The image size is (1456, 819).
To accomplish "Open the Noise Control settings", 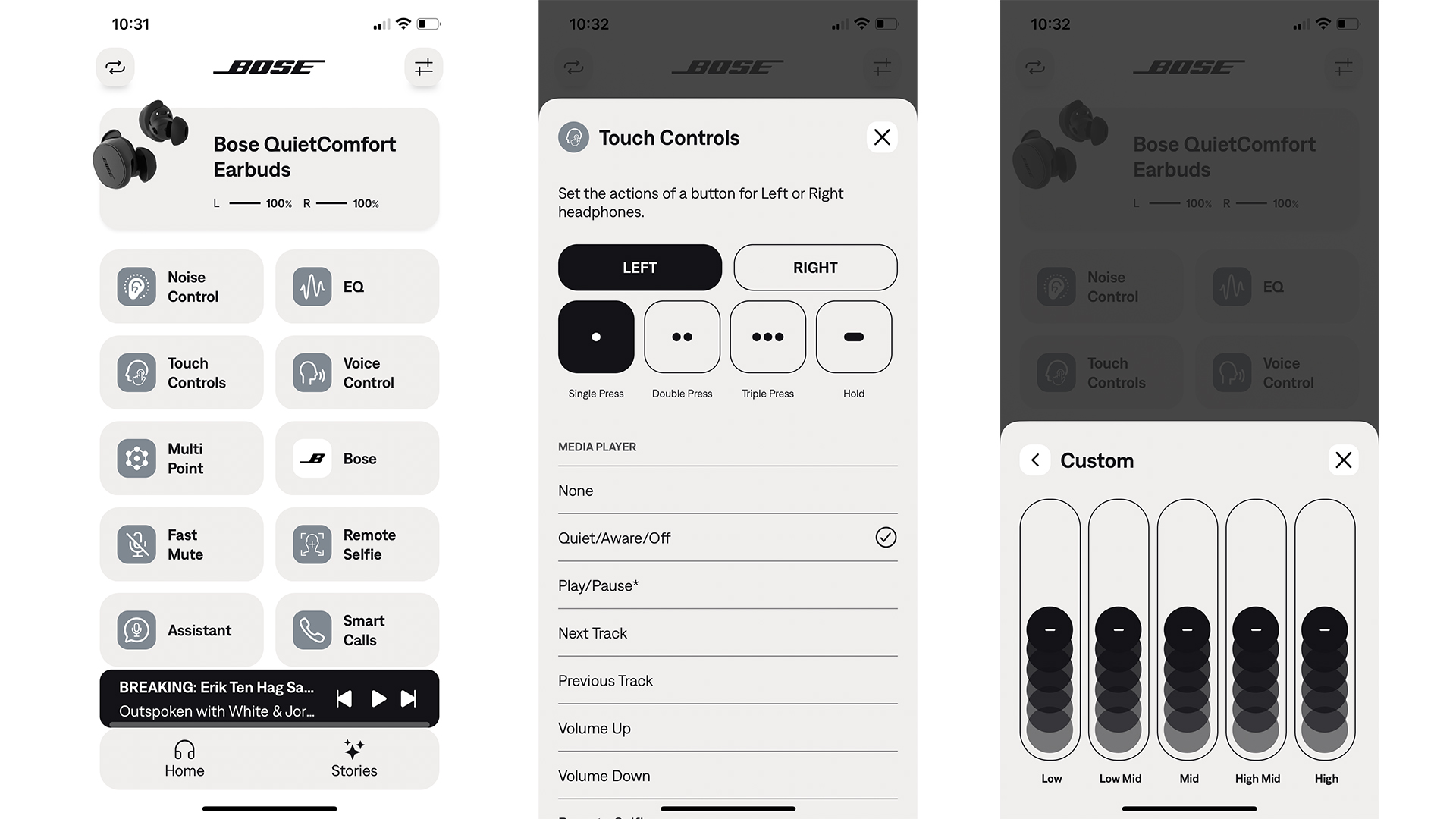I will click(182, 286).
